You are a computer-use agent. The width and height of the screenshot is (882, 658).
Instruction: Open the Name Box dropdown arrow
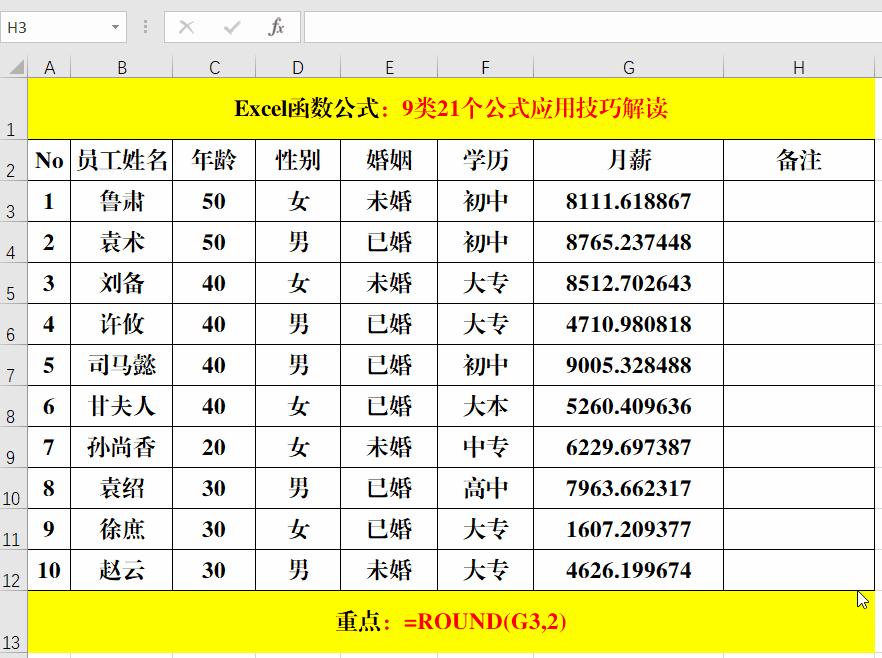(x=113, y=27)
